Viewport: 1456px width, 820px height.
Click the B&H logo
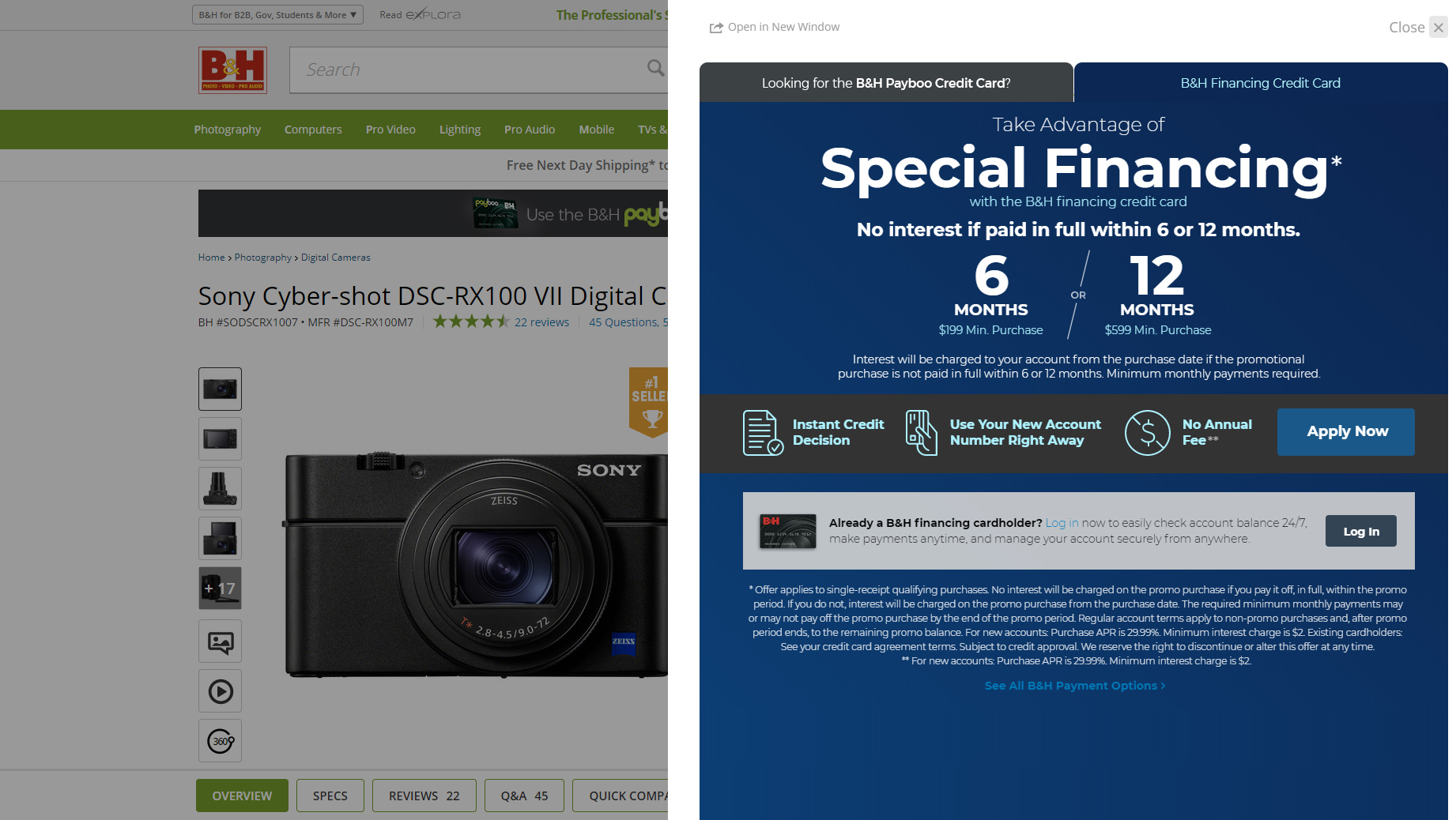[x=232, y=70]
